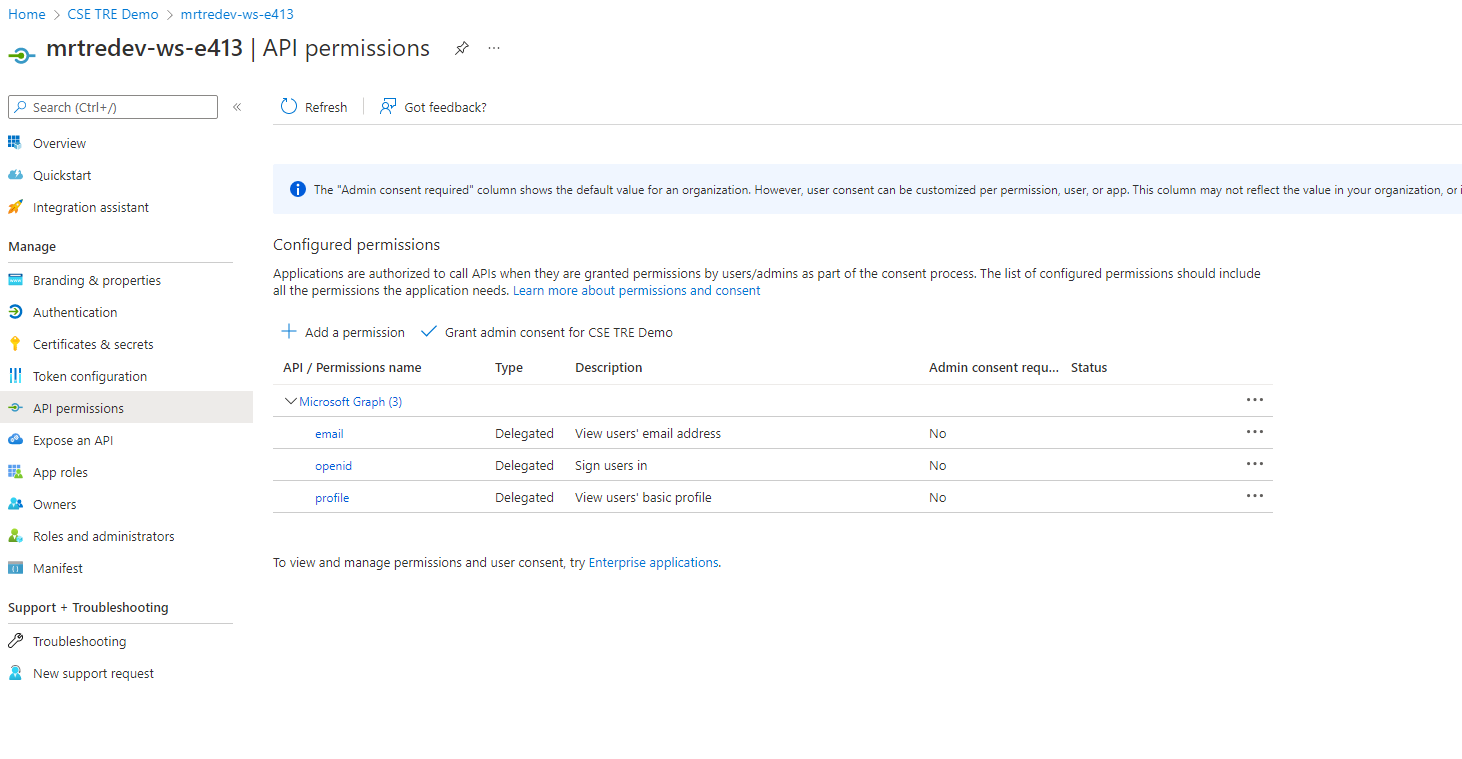This screenshot has height=759, width=1462.
Task: Click the Token configuration icon
Action: click(x=15, y=375)
